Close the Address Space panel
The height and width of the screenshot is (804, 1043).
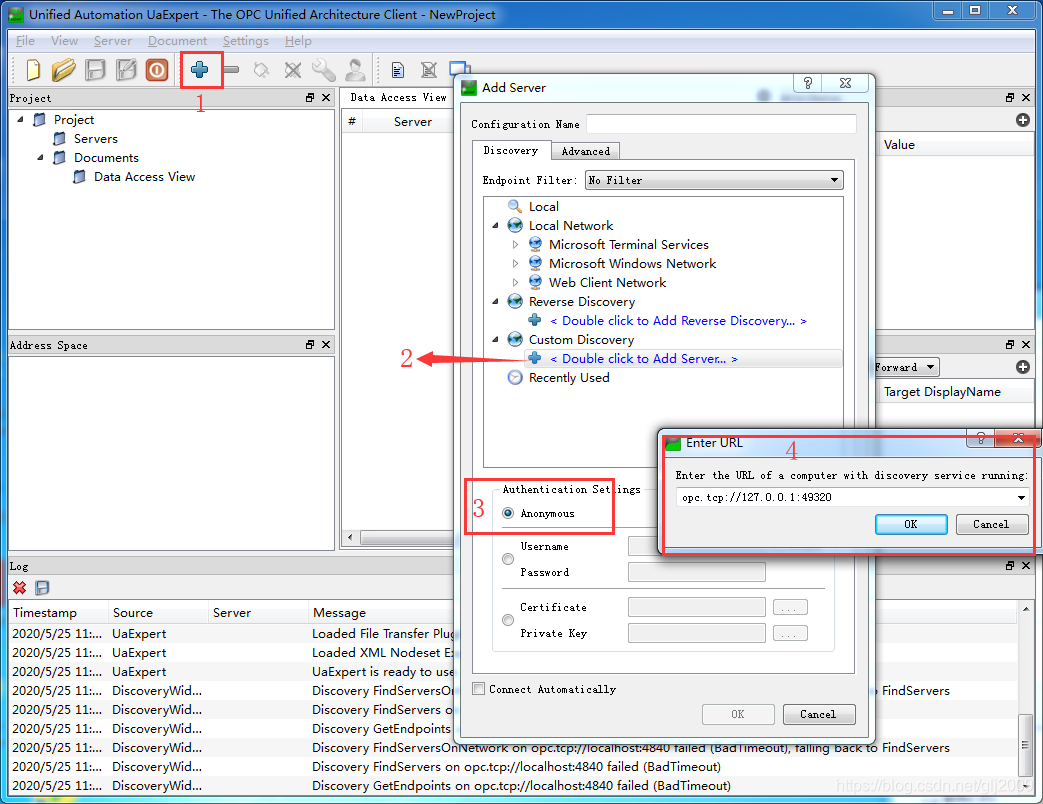point(326,344)
